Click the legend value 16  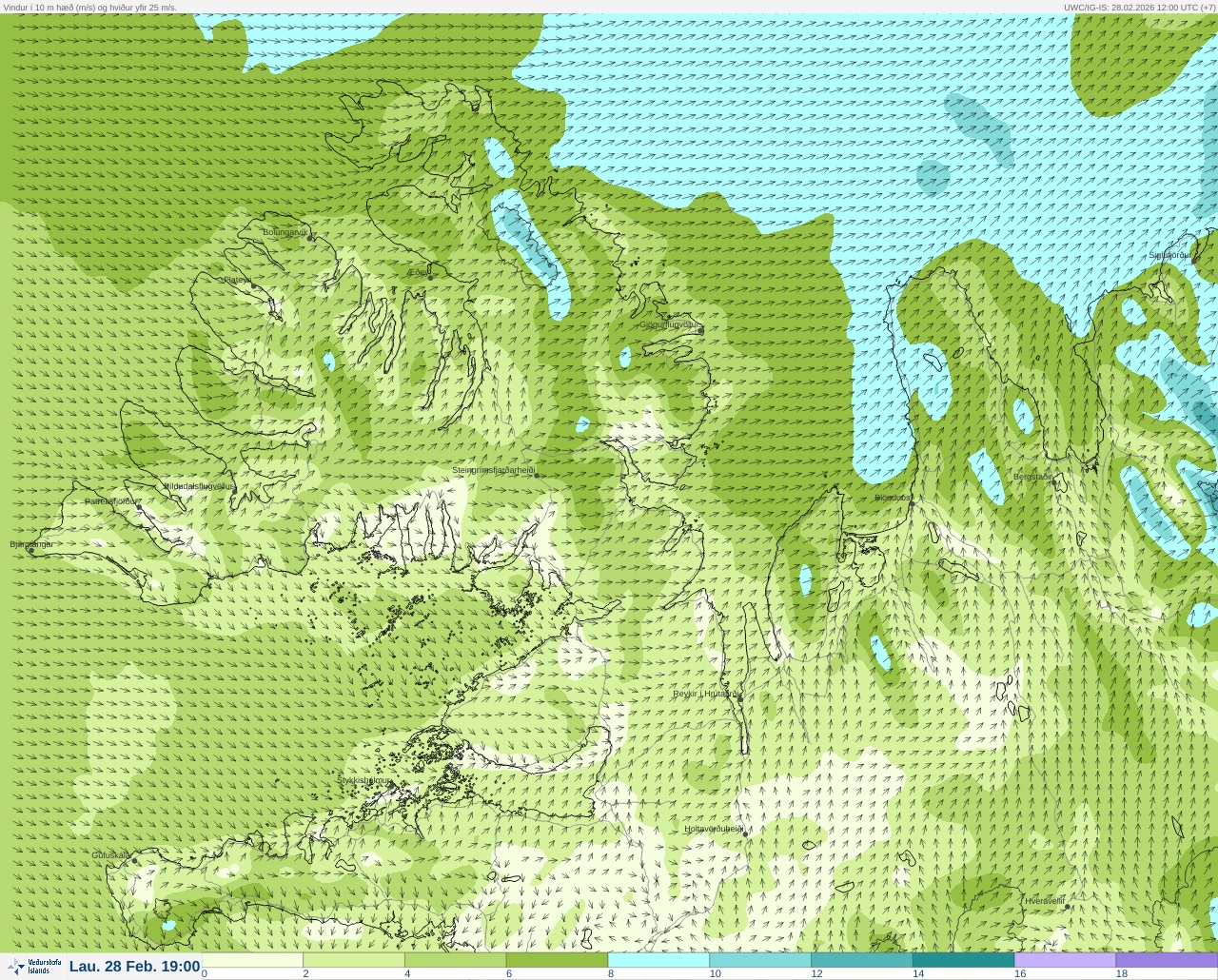pyautogui.click(x=1020, y=973)
